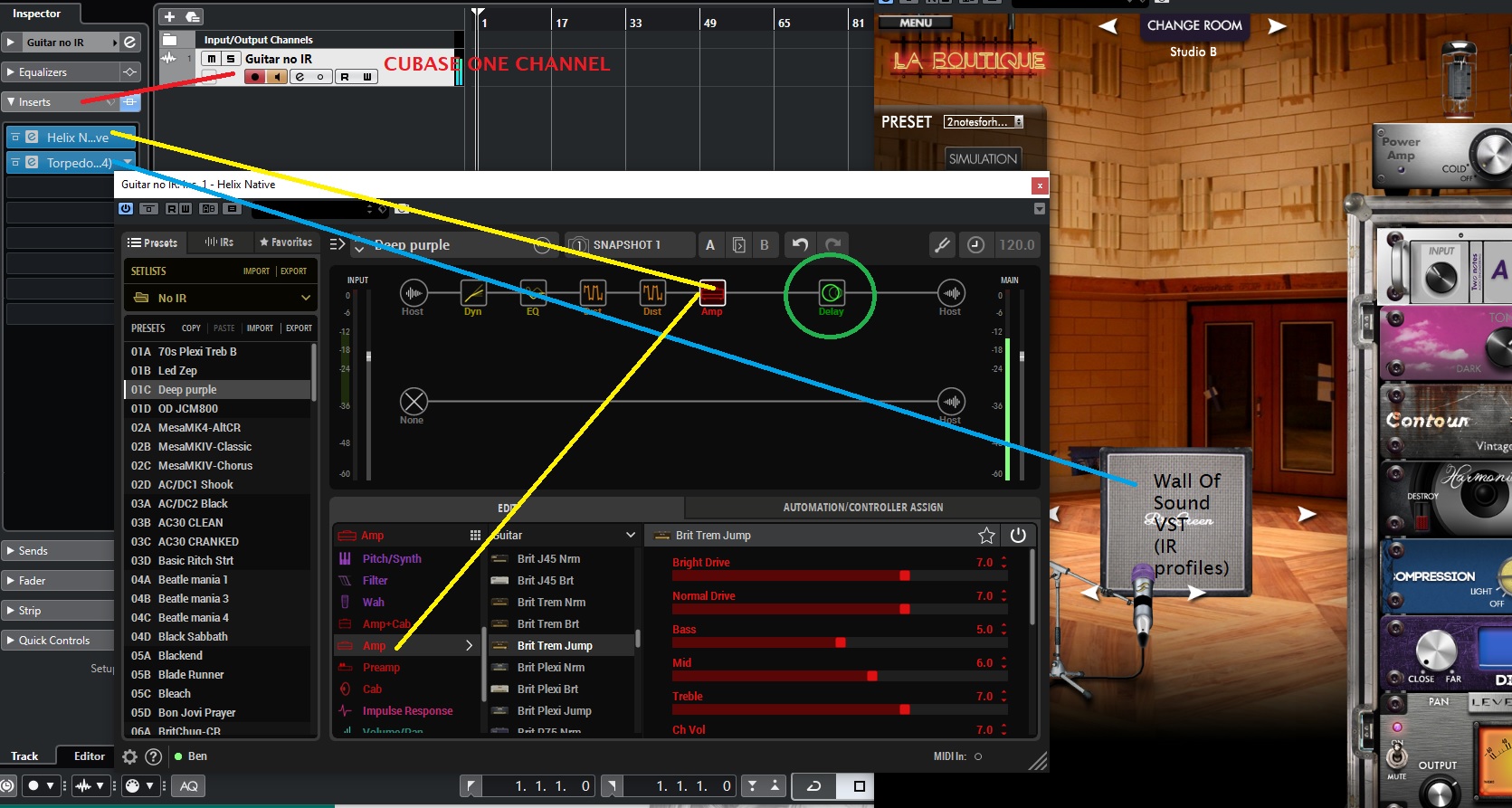Viewport: 1512px width, 808px height.
Task: Expand the Equalizers section in Inspector
Action: click(x=43, y=72)
